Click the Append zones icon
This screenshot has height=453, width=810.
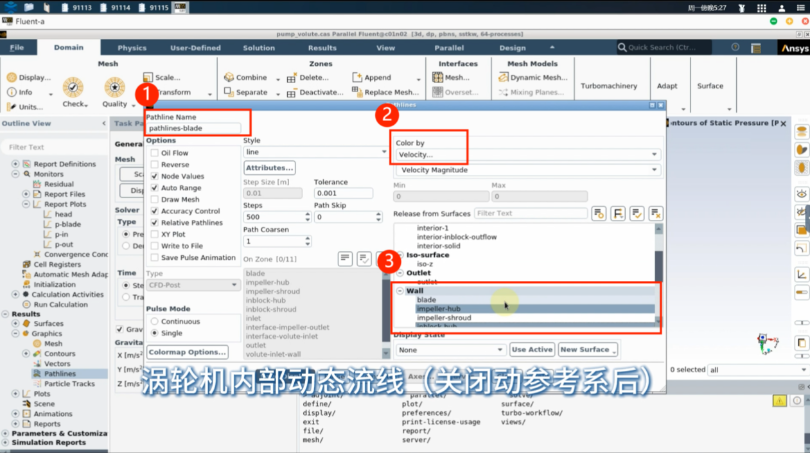(357, 77)
